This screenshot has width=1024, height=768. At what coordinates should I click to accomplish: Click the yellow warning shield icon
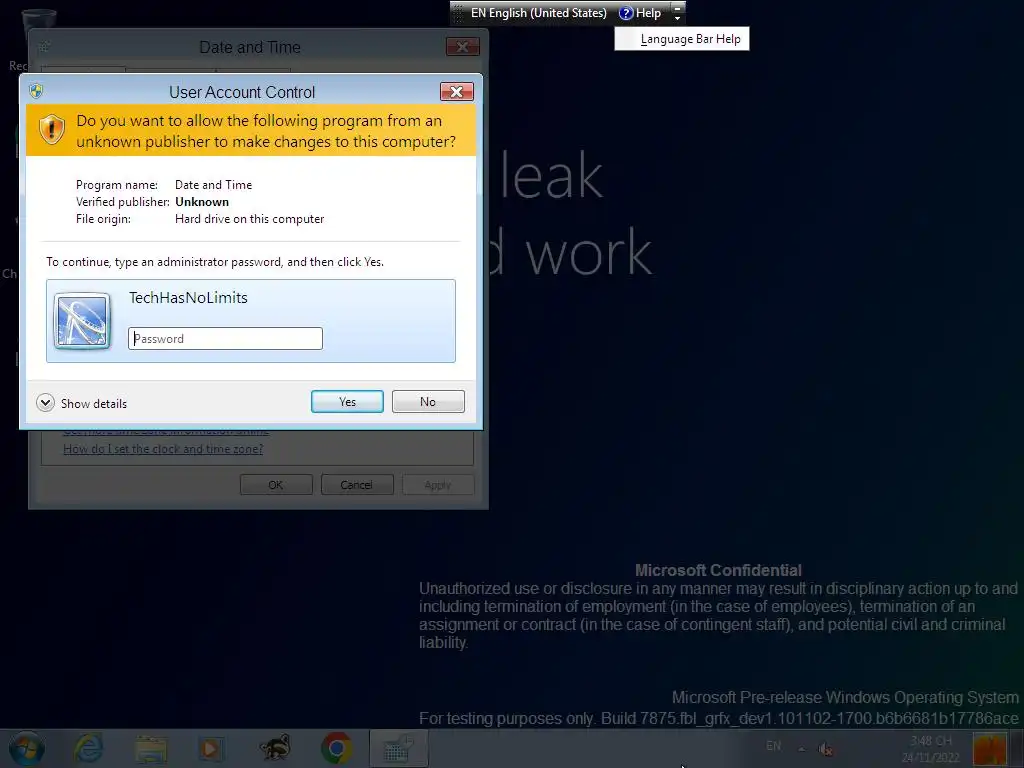(x=52, y=129)
